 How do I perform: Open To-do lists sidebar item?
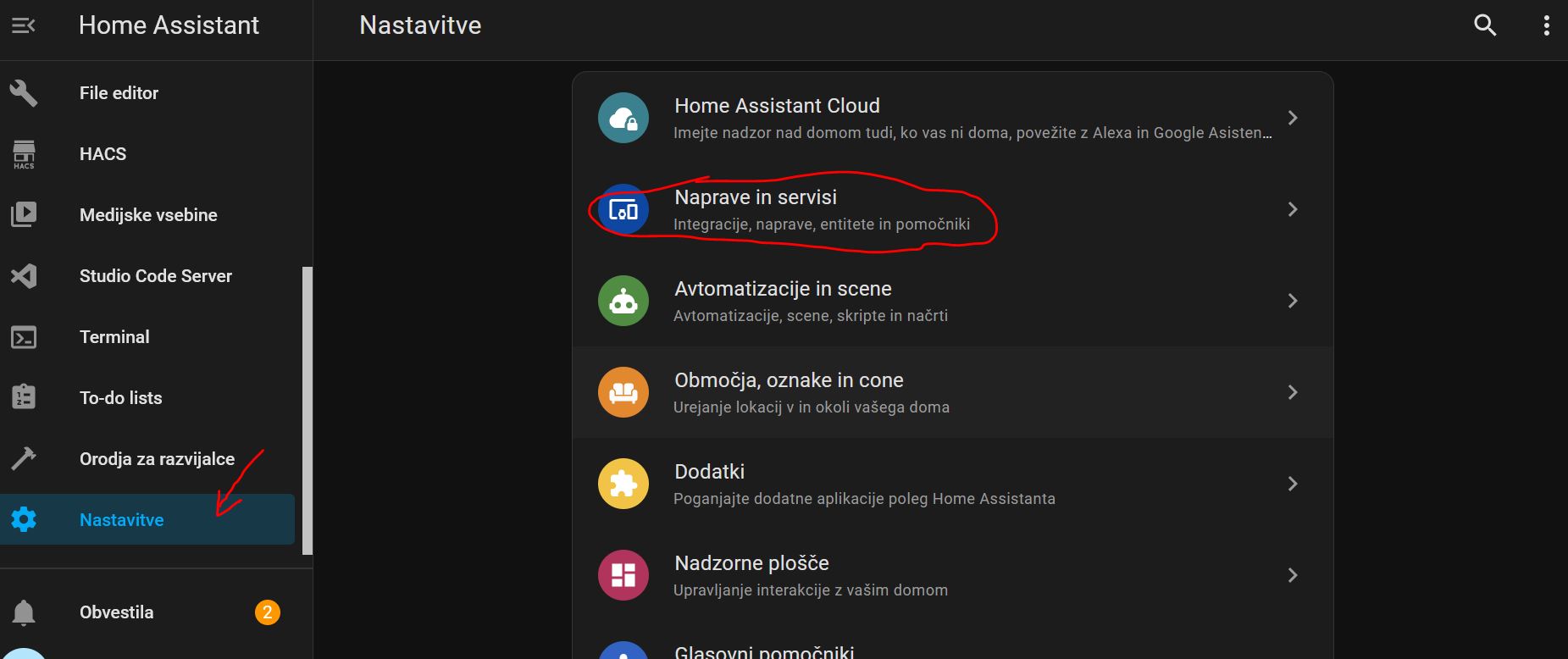click(x=147, y=398)
